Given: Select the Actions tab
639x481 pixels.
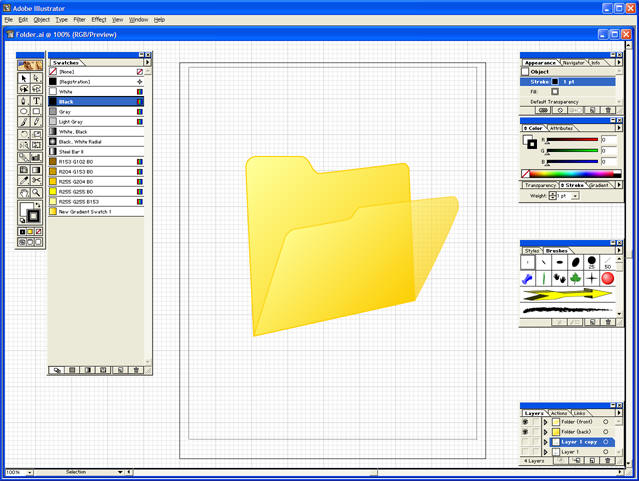Looking at the screenshot, I should [559, 413].
